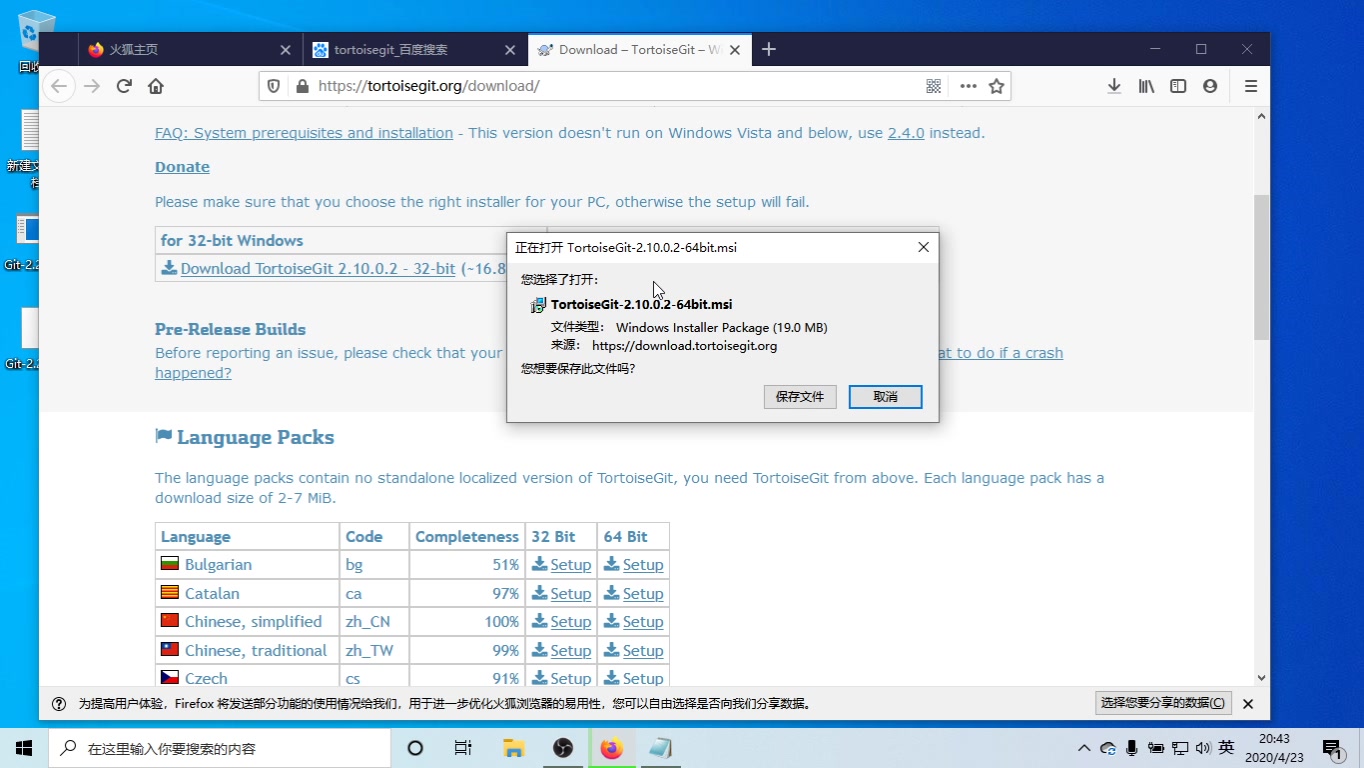1364x768 pixels.
Task: Open the QR code icon in address bar
Action: click(933, 86)
